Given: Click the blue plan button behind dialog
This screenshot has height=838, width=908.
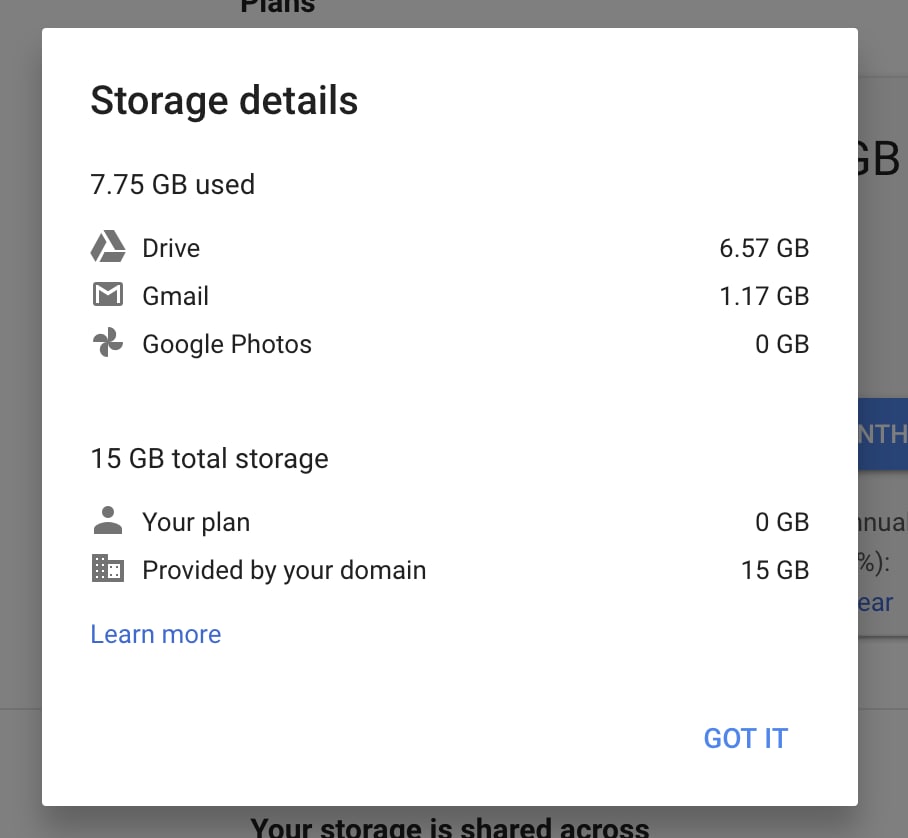Looking at the screenshot, I should click(x=883, y=434).
